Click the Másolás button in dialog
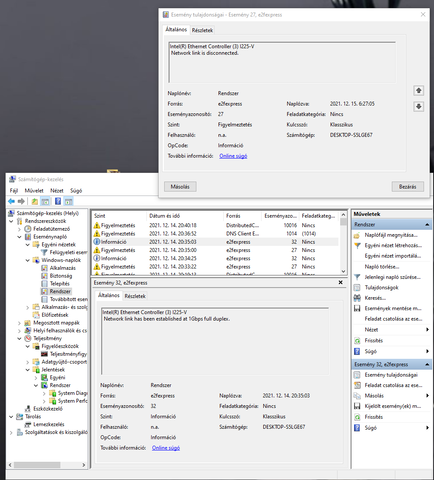The height and width of the screenshot is (480, 434). 180,187
